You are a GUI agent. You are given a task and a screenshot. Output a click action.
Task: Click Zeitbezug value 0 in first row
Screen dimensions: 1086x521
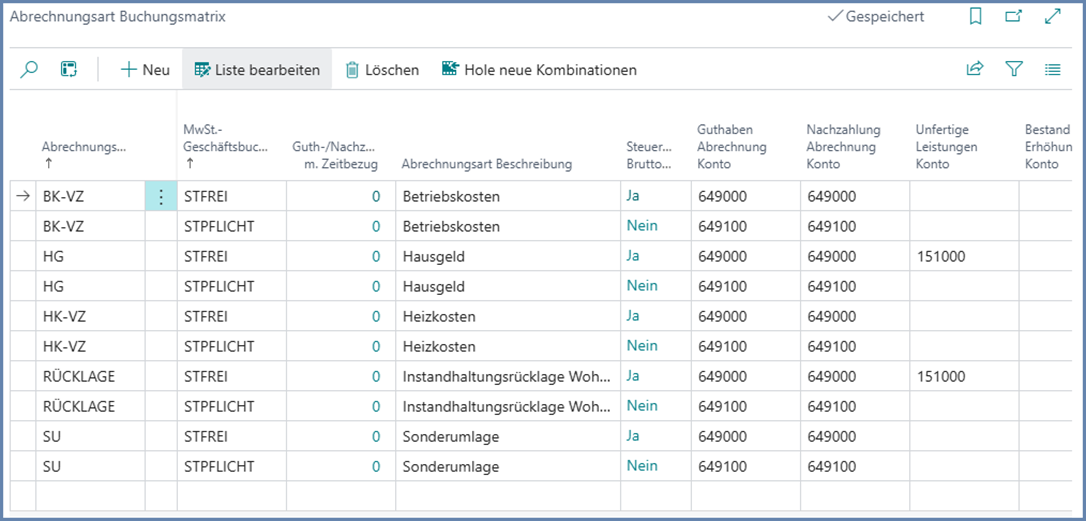tap(376, 197)
